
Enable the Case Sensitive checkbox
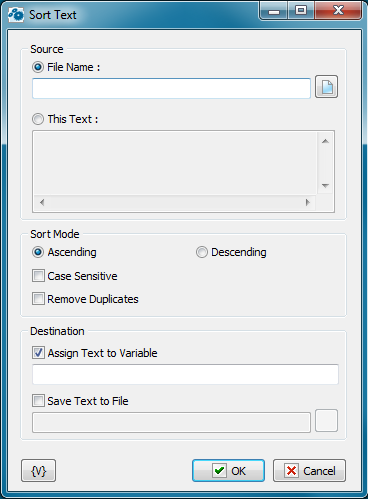coord(38,276)
